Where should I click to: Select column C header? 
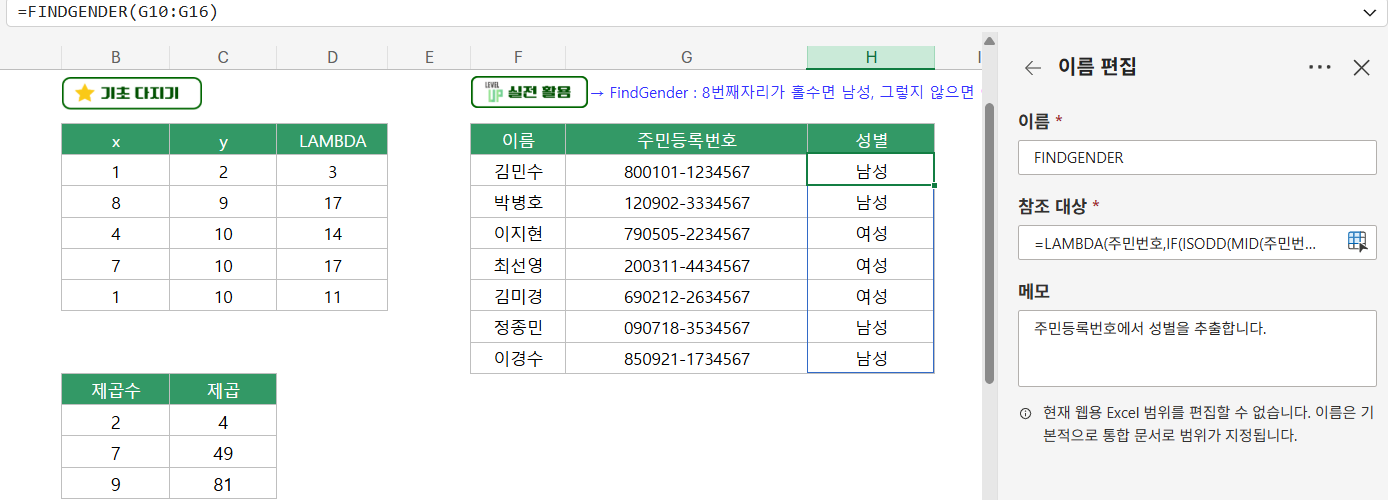223,57
